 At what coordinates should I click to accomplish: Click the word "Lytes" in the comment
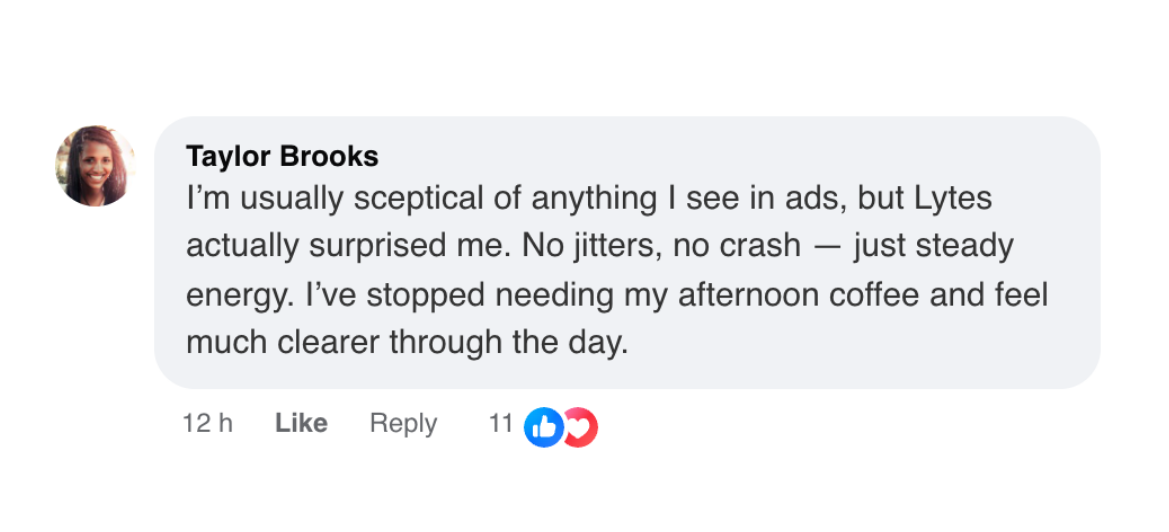[x=952, y=198]
